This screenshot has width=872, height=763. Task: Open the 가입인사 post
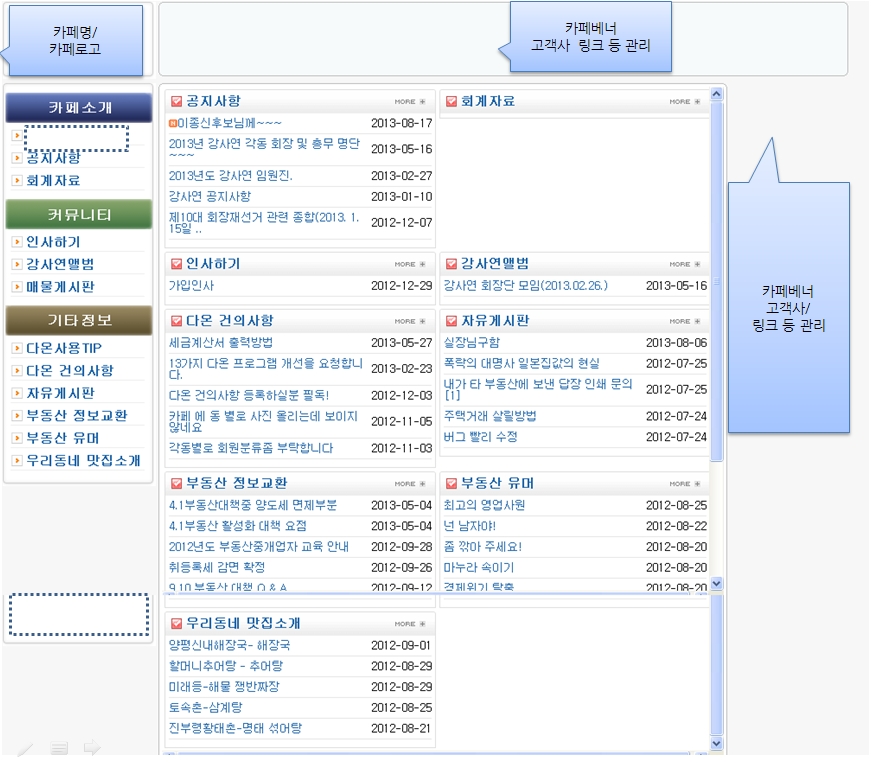[191, 286]
